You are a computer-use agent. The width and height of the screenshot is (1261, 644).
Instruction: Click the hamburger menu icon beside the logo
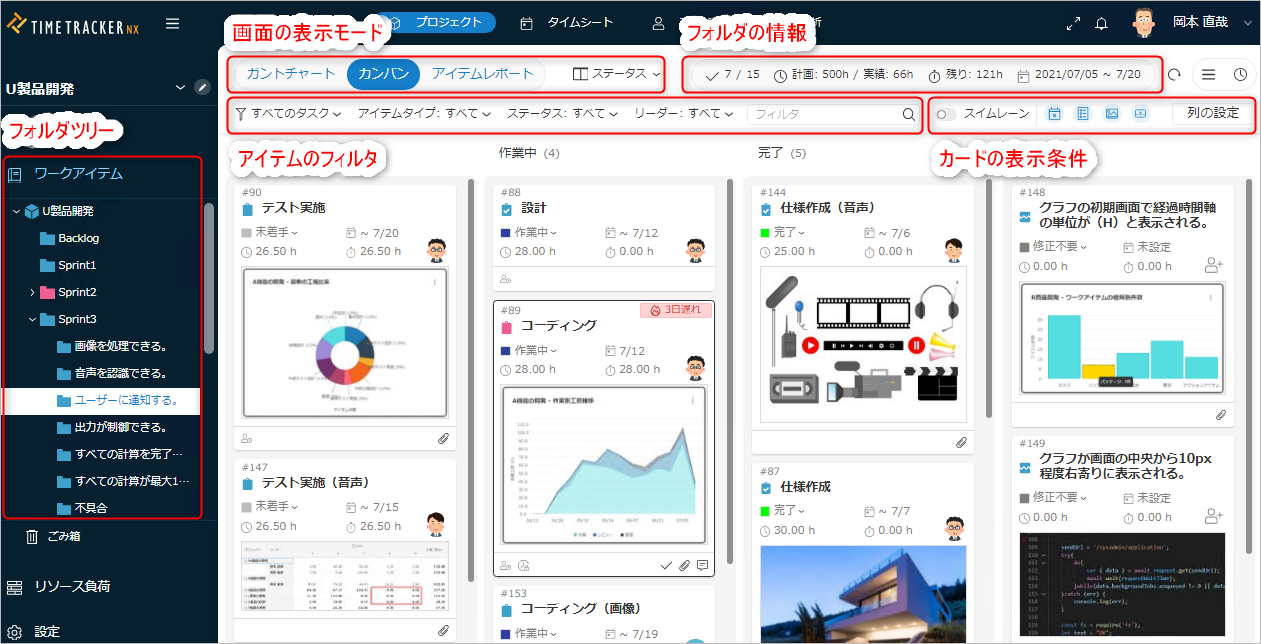click(172, 24)
